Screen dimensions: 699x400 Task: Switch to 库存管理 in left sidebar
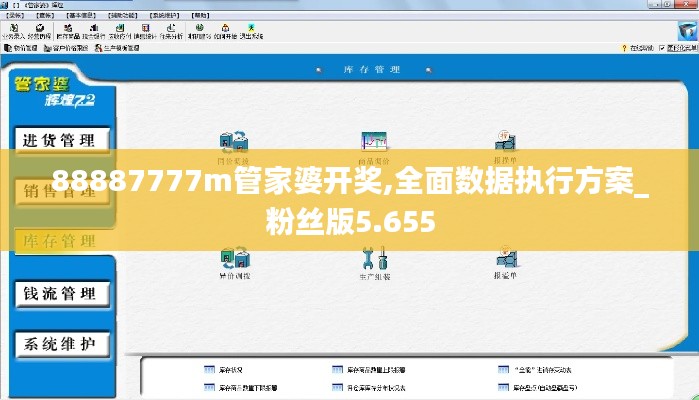click(x=59, y=241)
